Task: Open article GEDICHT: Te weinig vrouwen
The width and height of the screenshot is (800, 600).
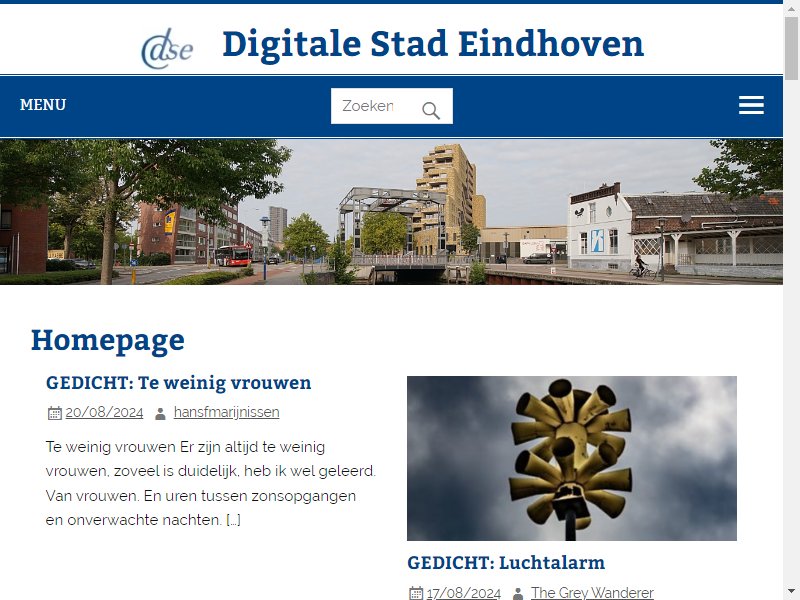Action: click(x=179, y=383)
